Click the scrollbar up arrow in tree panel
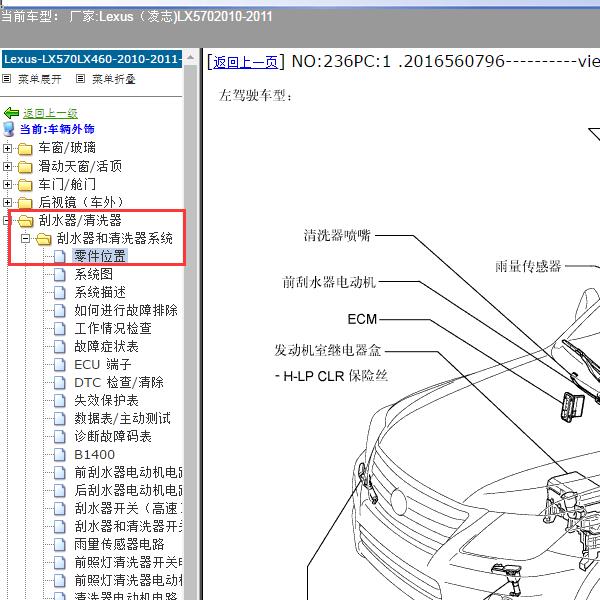 click(x=190, y=59)
